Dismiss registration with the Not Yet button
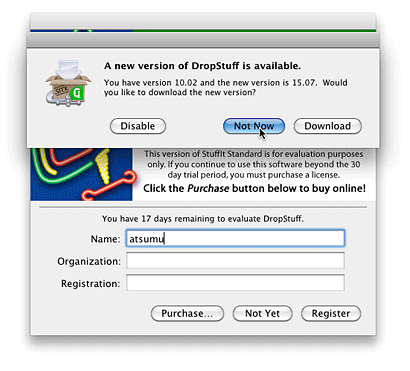 (x=262, y=313)
